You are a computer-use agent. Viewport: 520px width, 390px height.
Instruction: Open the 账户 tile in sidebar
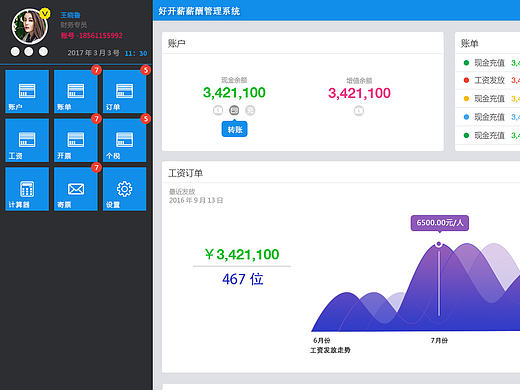pyautogui.click(x=27, y=91)
